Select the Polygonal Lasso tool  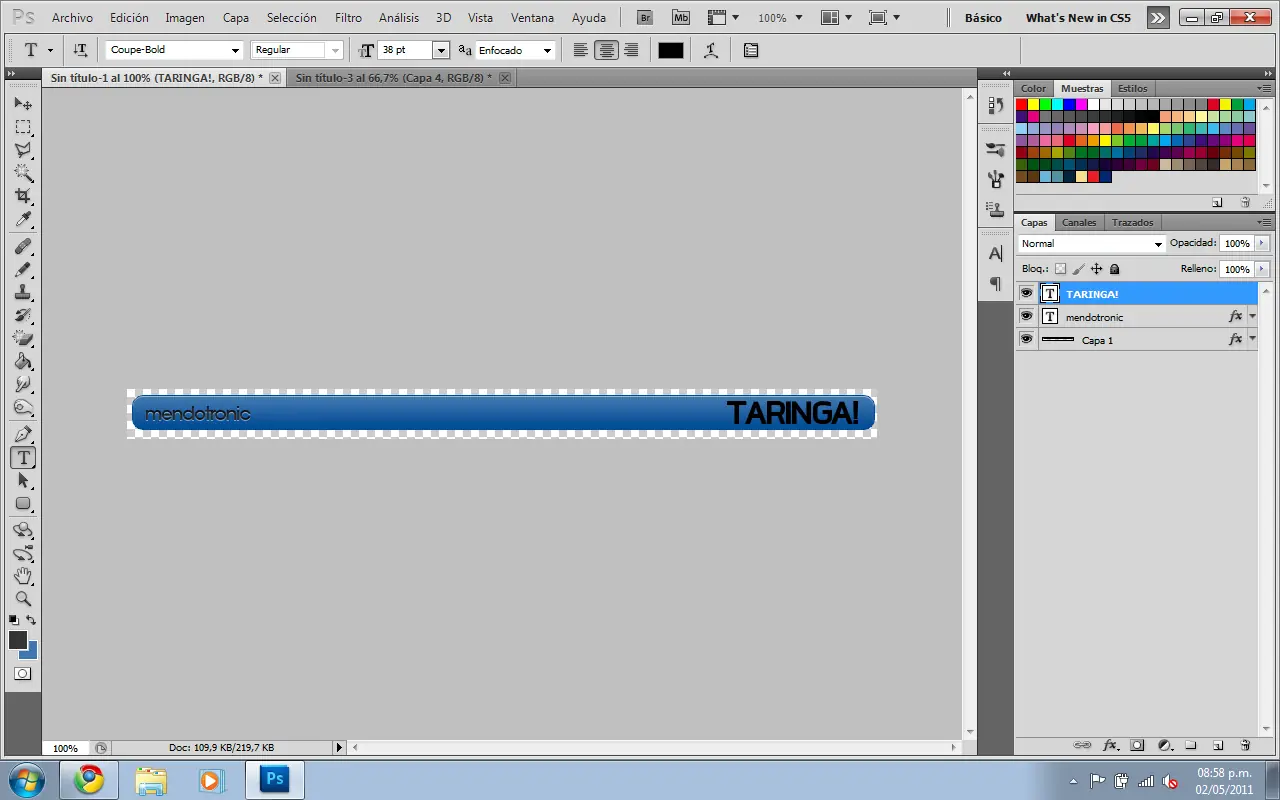(23, 150)
